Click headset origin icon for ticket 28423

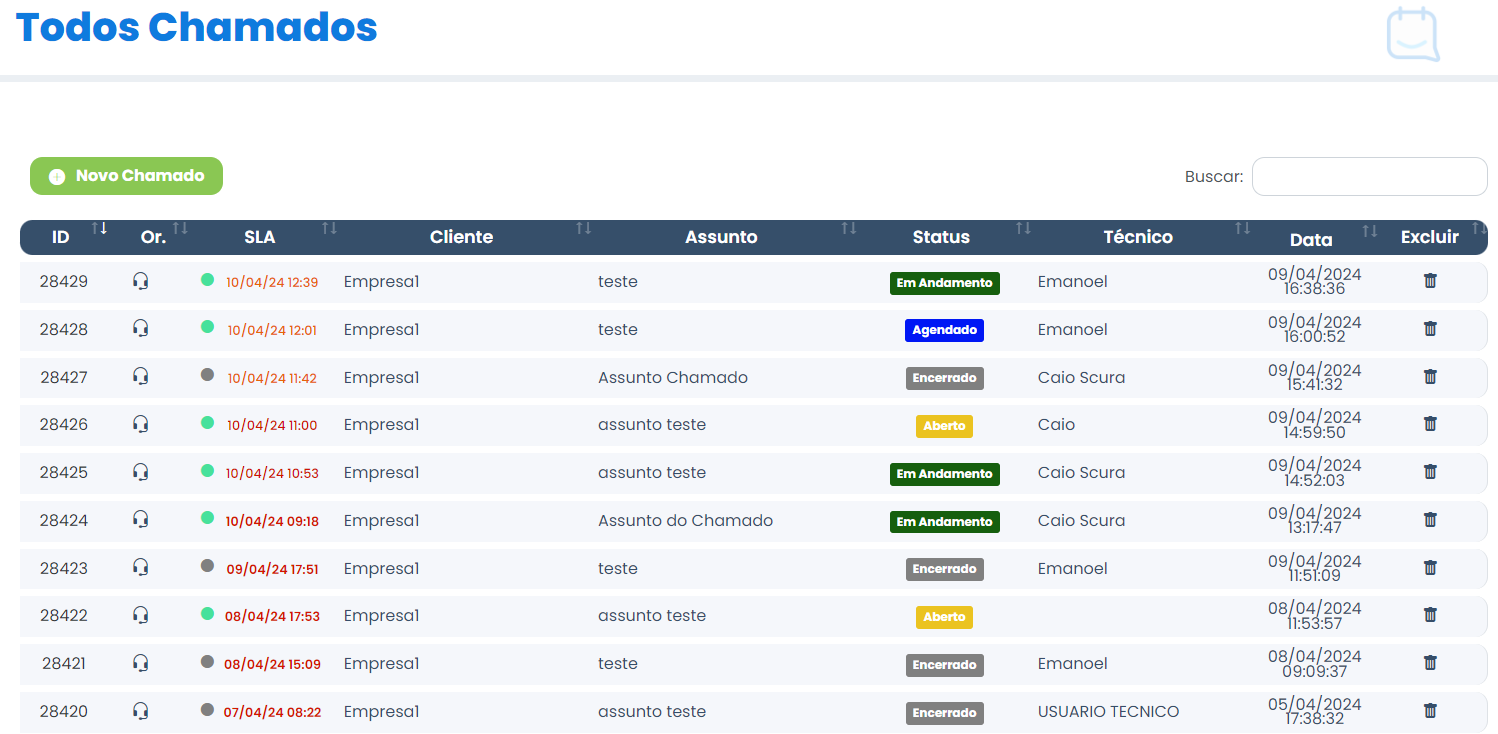pyautogui.click(x=141, y=567)
